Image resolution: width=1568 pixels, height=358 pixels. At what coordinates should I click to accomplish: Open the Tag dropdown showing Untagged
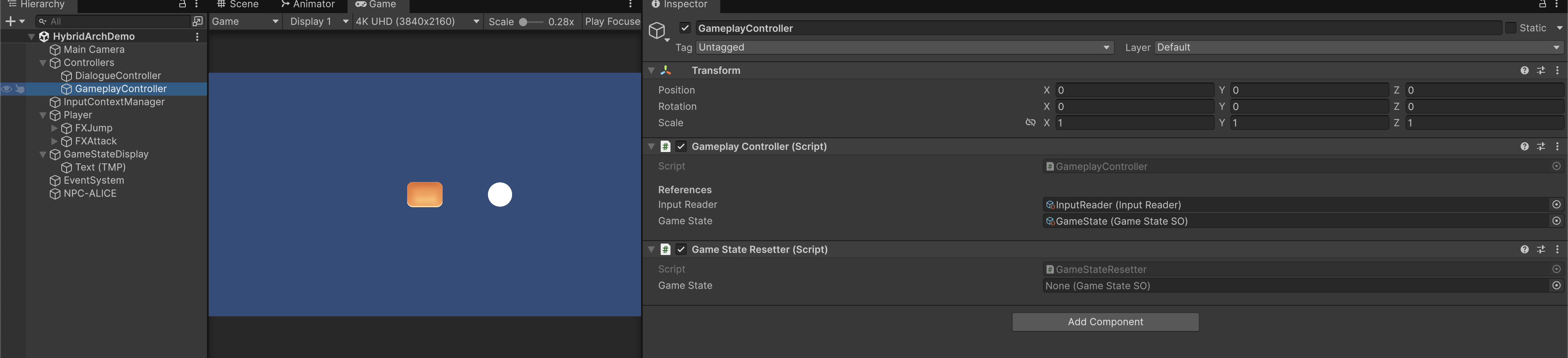pyautogui.click(x=904, y=47)
